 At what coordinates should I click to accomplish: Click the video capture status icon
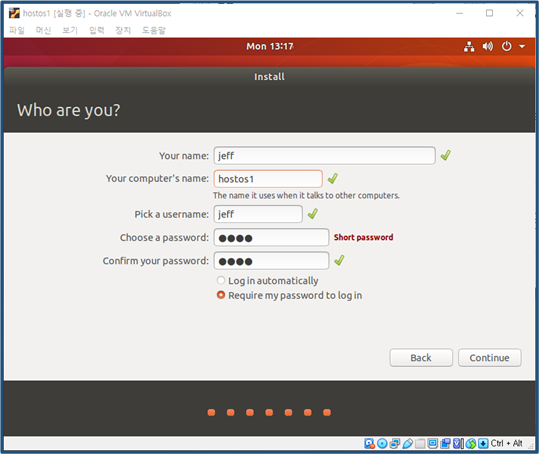click(x=445, y=444)
